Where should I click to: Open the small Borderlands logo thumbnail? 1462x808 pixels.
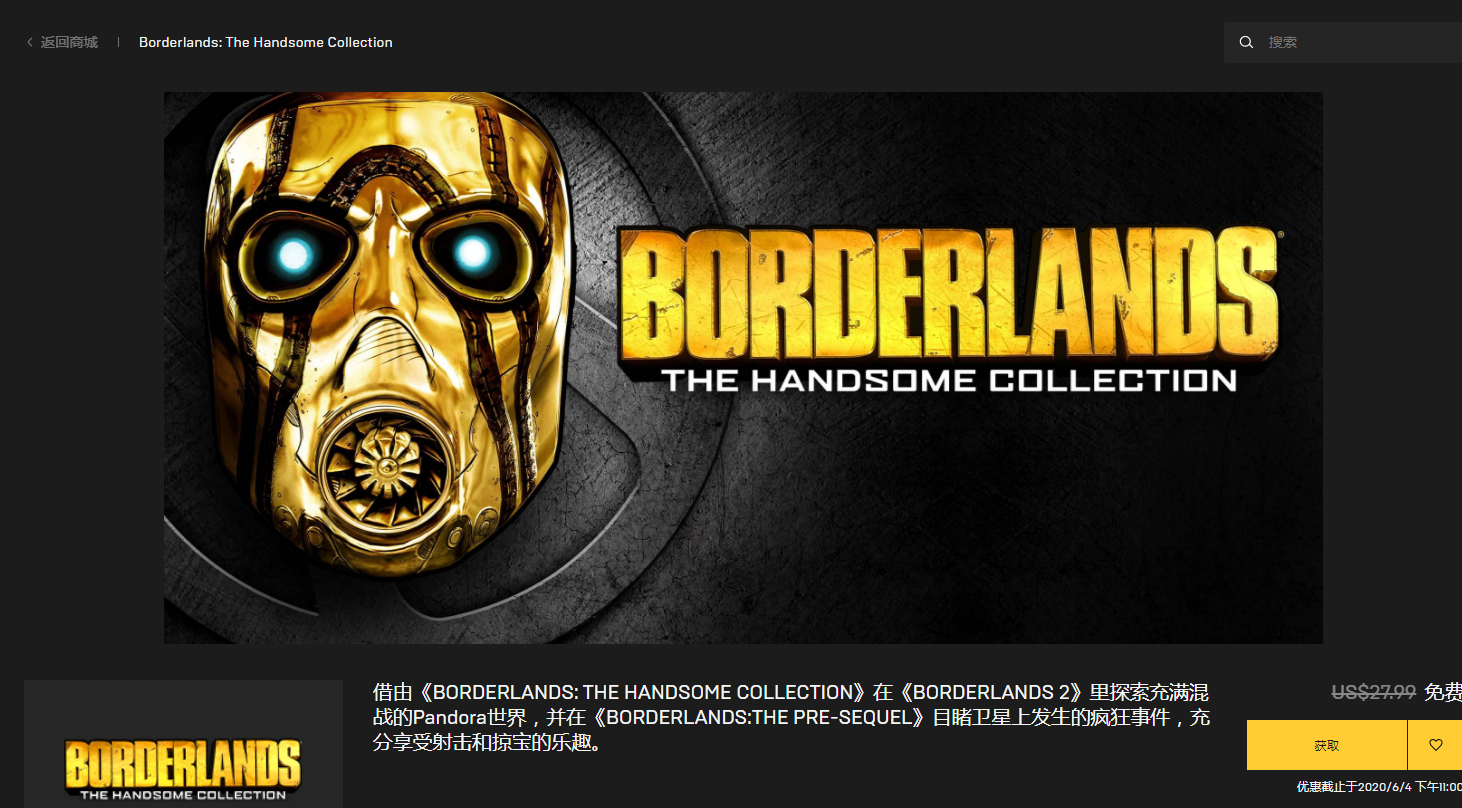[x=183, y=744]
